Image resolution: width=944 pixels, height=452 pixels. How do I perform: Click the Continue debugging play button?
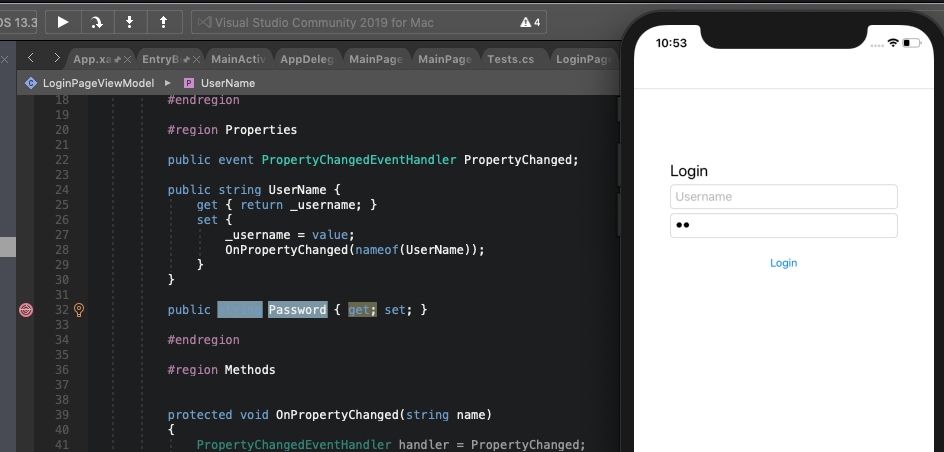click(63, 23)
